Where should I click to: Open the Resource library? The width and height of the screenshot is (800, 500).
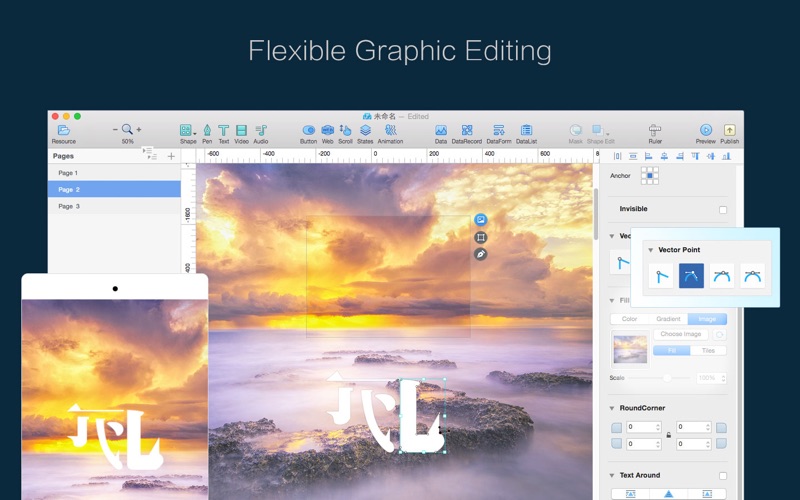[63, 134]
